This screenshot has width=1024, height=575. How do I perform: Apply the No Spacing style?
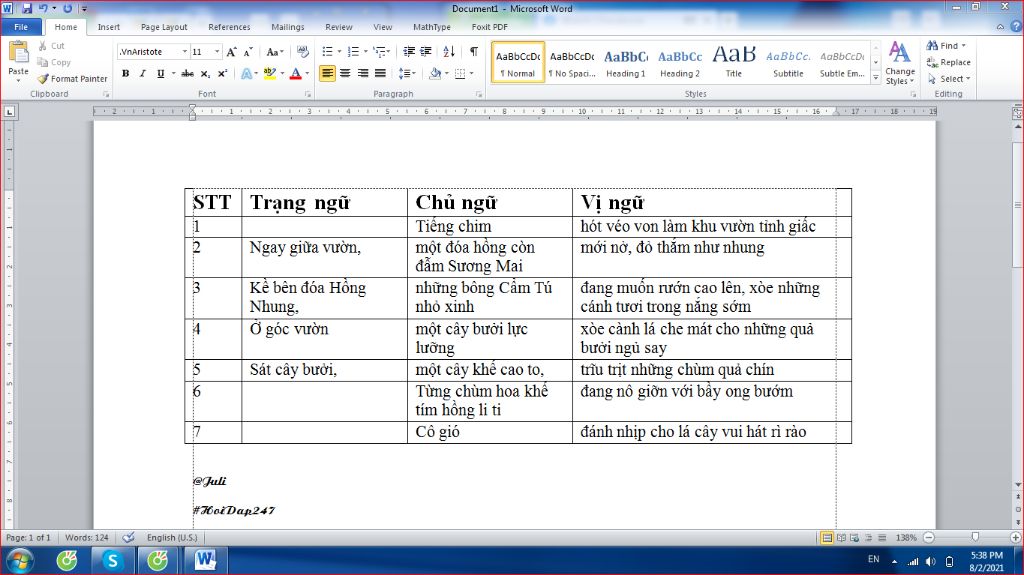pyautogui.click(x=571, y=63)
